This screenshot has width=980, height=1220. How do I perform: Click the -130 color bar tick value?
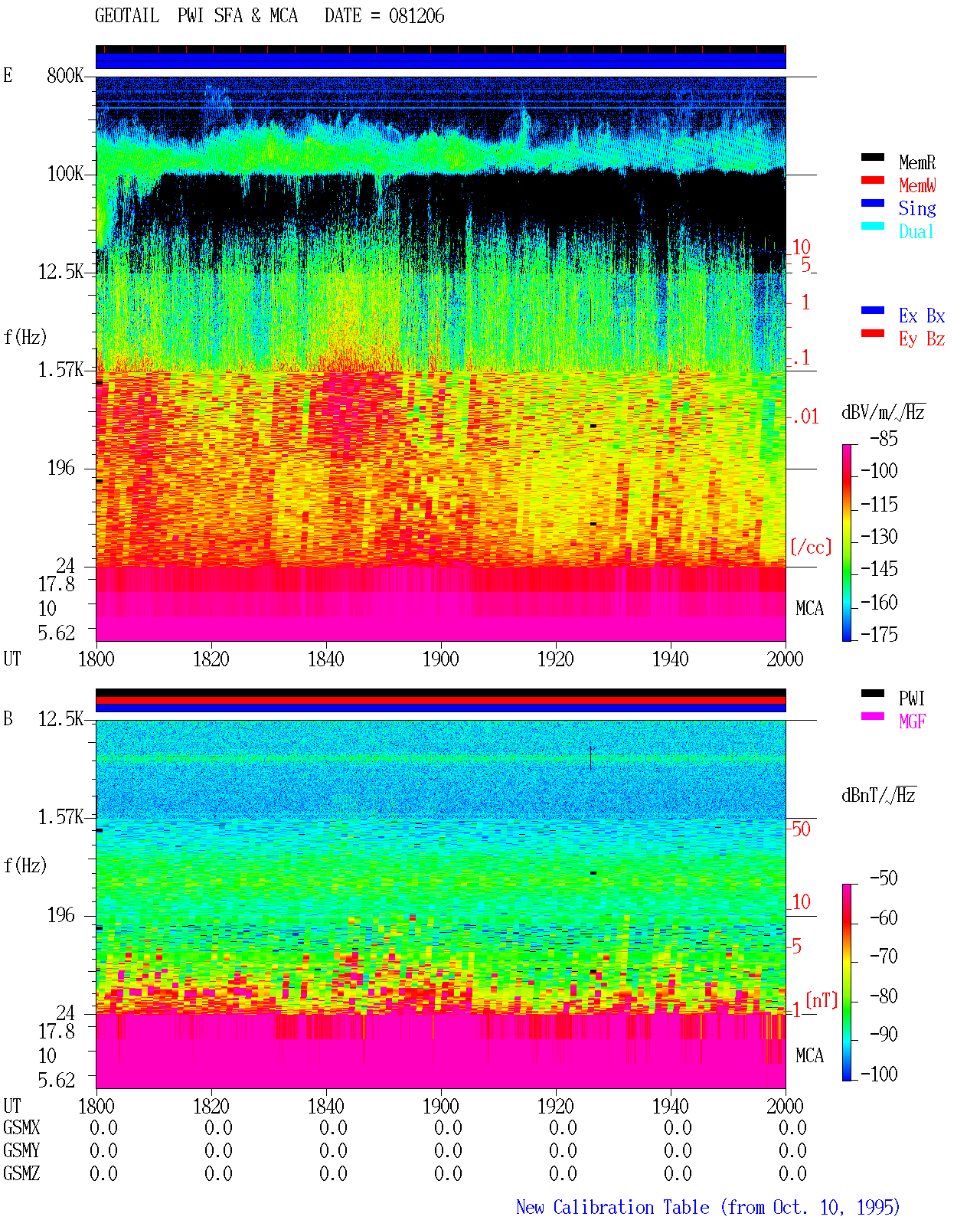(879, 537)
